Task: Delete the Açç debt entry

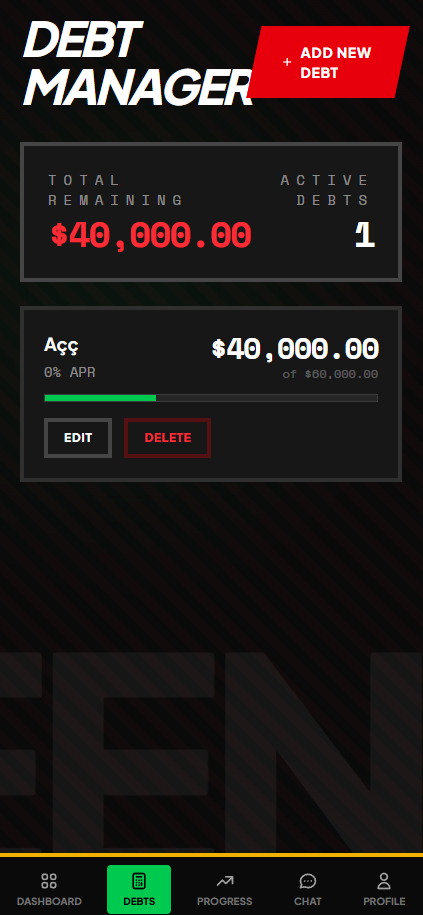Action: [x=167, y=438]
